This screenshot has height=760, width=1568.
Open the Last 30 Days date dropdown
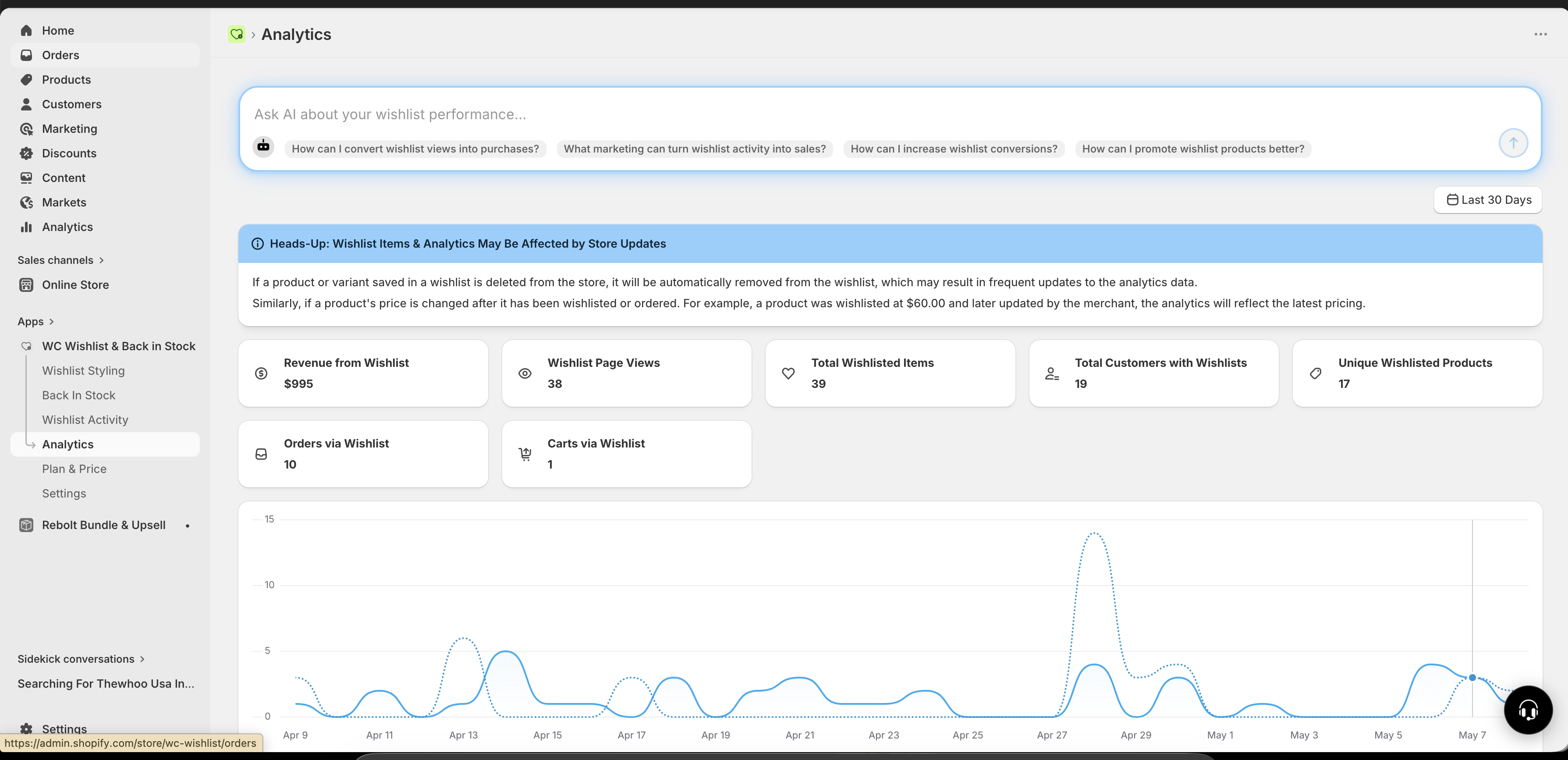coord(1488,200)
